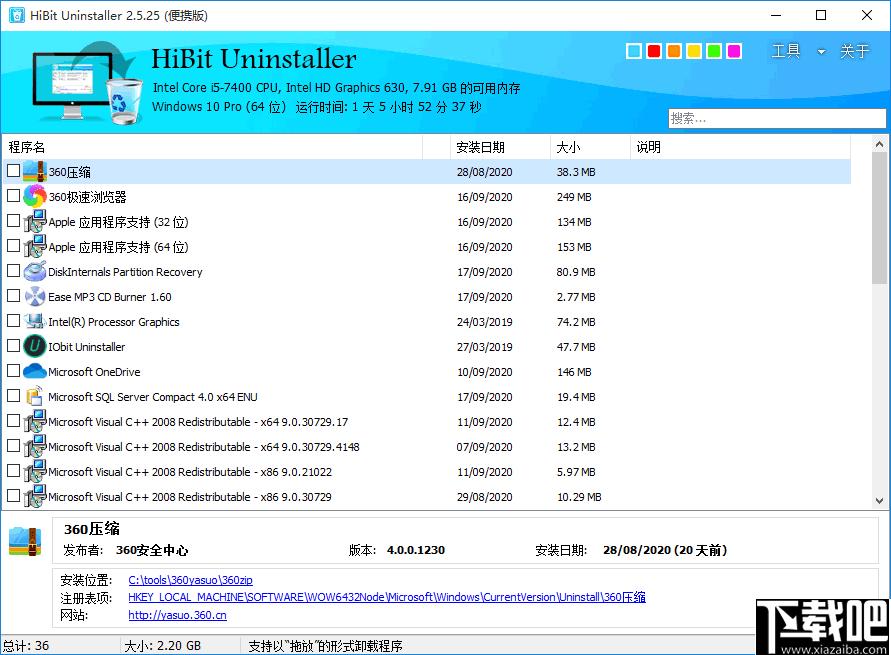Click the Intel(R) Processor Graphics icon
The image size is (891, 655).
(x=35, y=322)
